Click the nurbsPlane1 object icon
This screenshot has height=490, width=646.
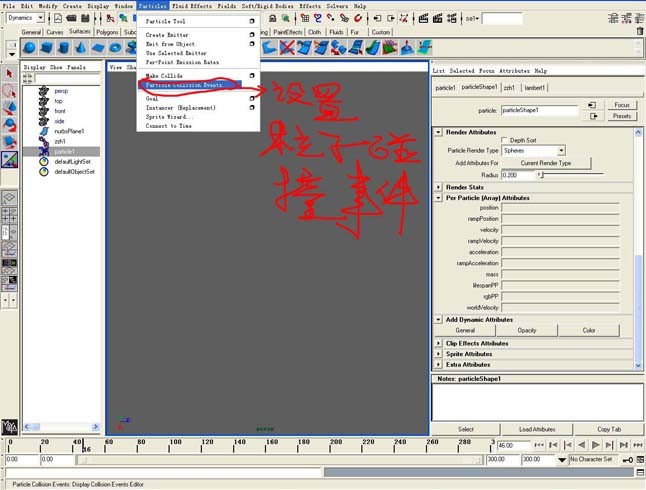(44, 131)
